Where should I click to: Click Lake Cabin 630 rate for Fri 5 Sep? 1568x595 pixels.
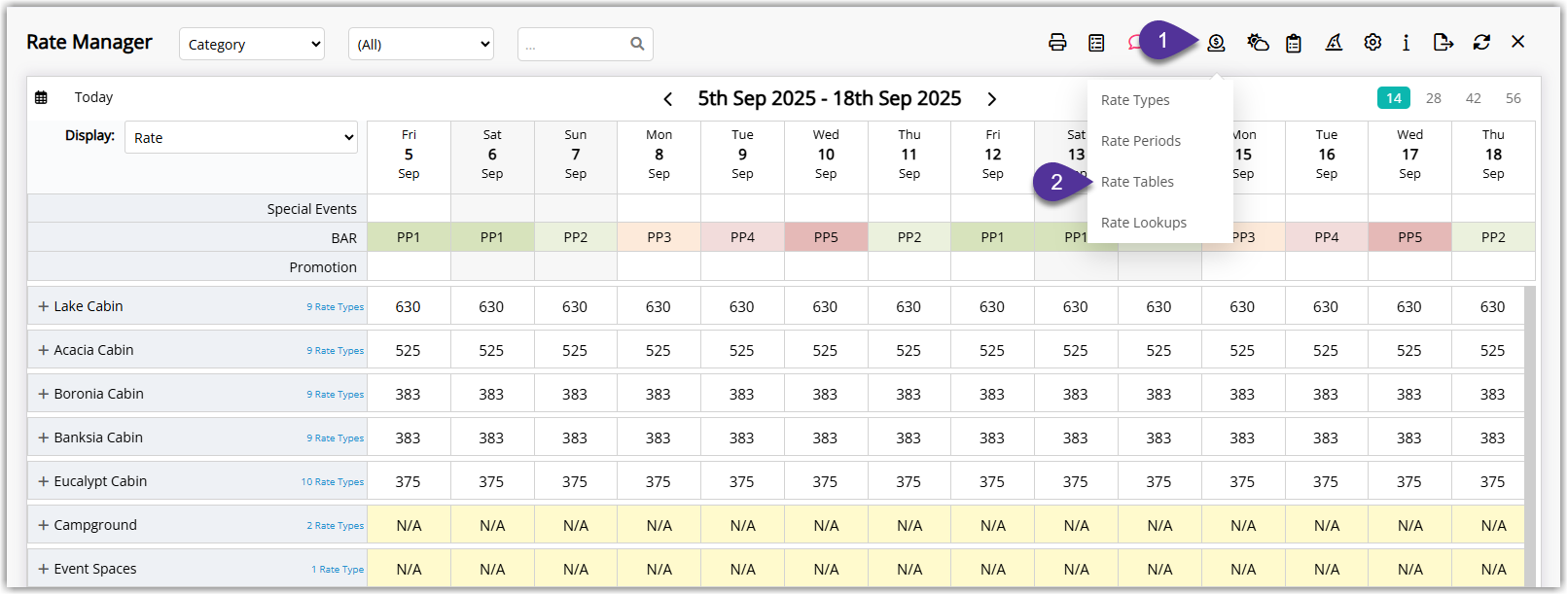click(409, 306)
